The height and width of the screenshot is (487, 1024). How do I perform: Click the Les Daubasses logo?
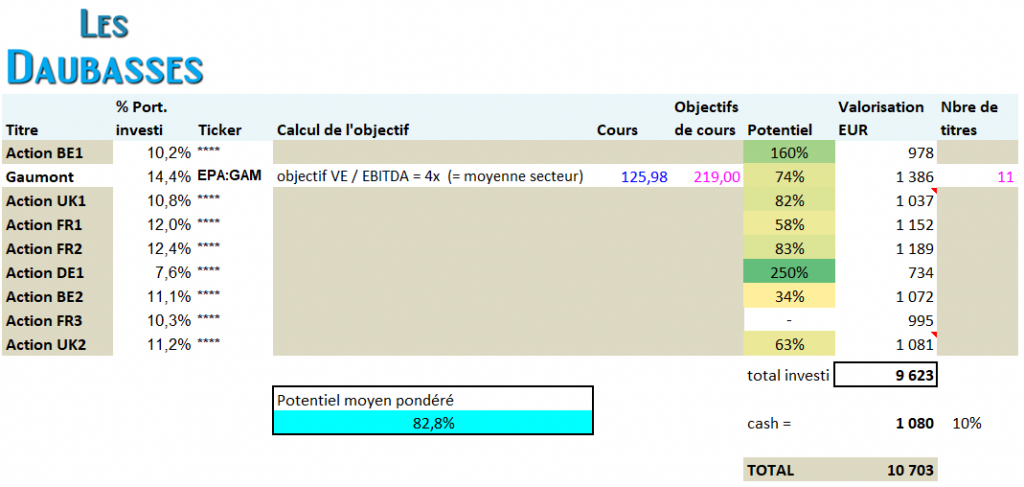coord(105,48)
